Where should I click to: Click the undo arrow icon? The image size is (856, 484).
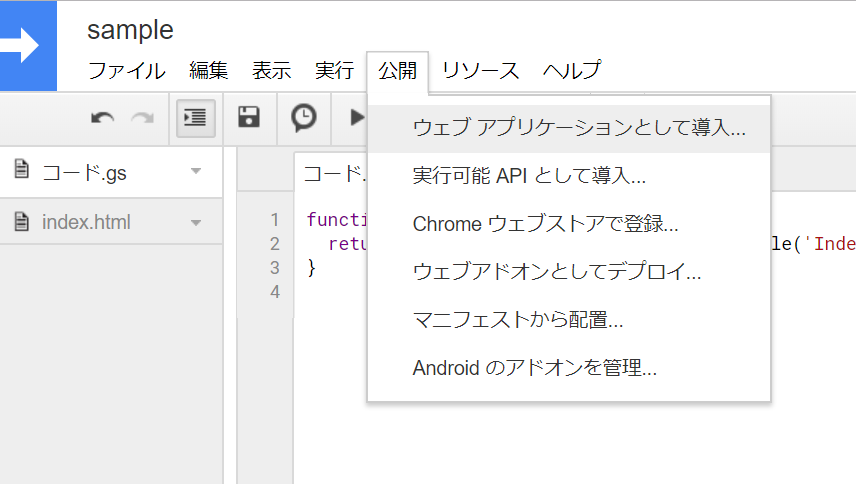click(x=103, y=118)
